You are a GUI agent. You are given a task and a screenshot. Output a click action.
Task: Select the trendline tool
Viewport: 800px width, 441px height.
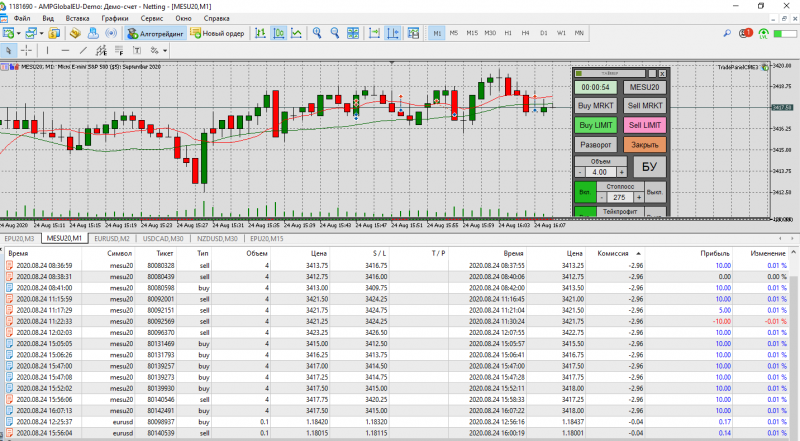point(83,51)
